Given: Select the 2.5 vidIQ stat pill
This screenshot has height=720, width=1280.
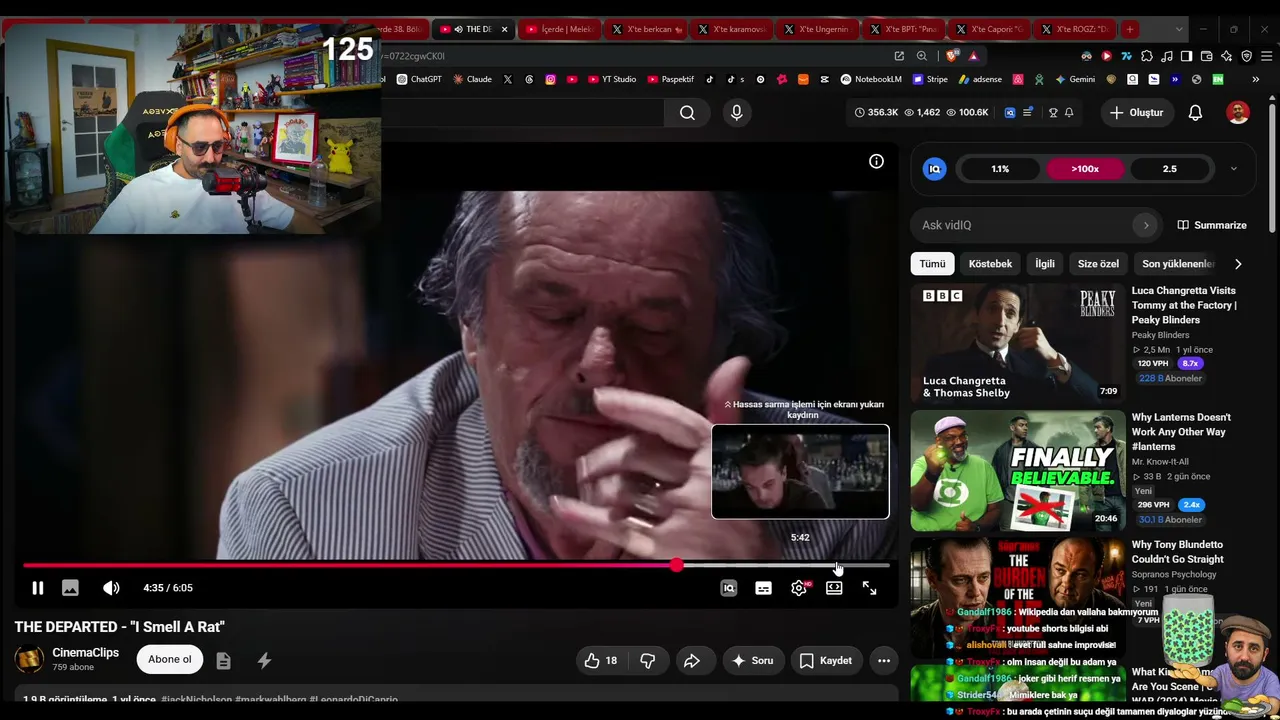Looking at the screenshot, I should [1169, 169].
